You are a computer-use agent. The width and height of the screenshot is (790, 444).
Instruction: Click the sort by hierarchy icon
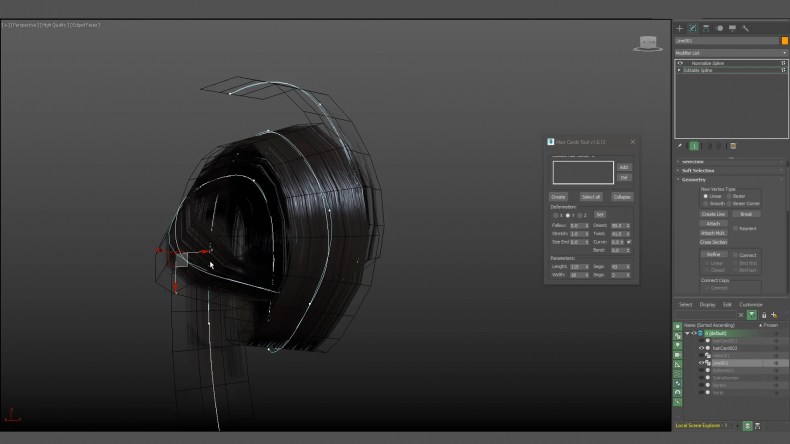click(x=758, y=426)
